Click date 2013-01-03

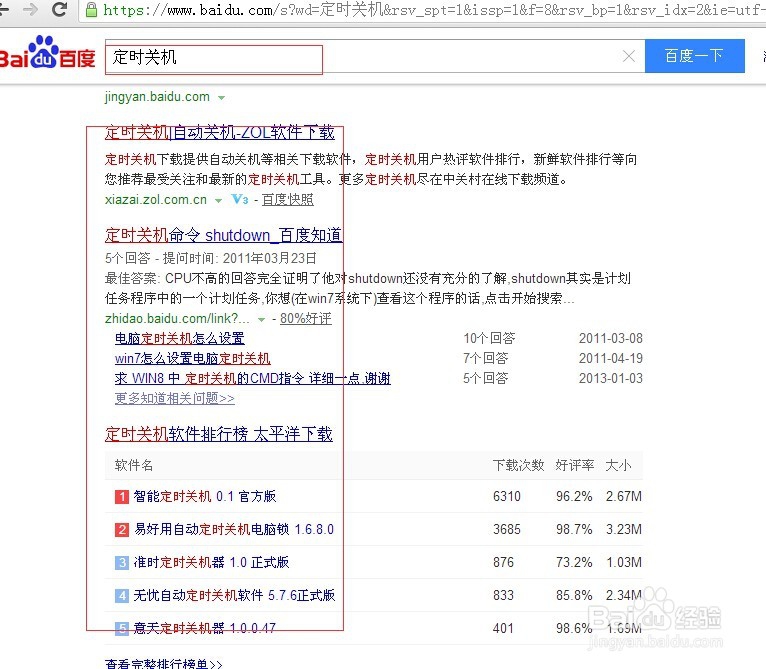(x=611, y=378)
